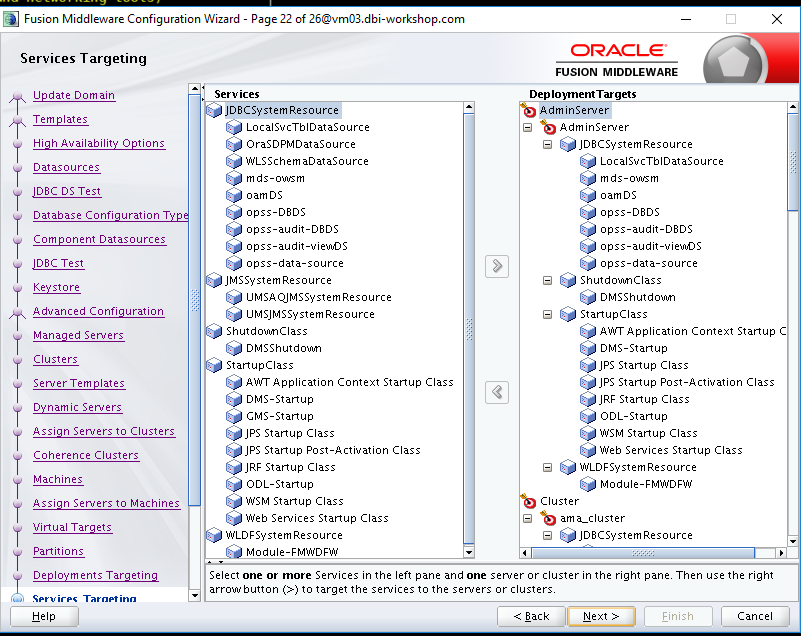Click the Help button
801x636 pixels.
pyautogui.click(x=44, y=617)
